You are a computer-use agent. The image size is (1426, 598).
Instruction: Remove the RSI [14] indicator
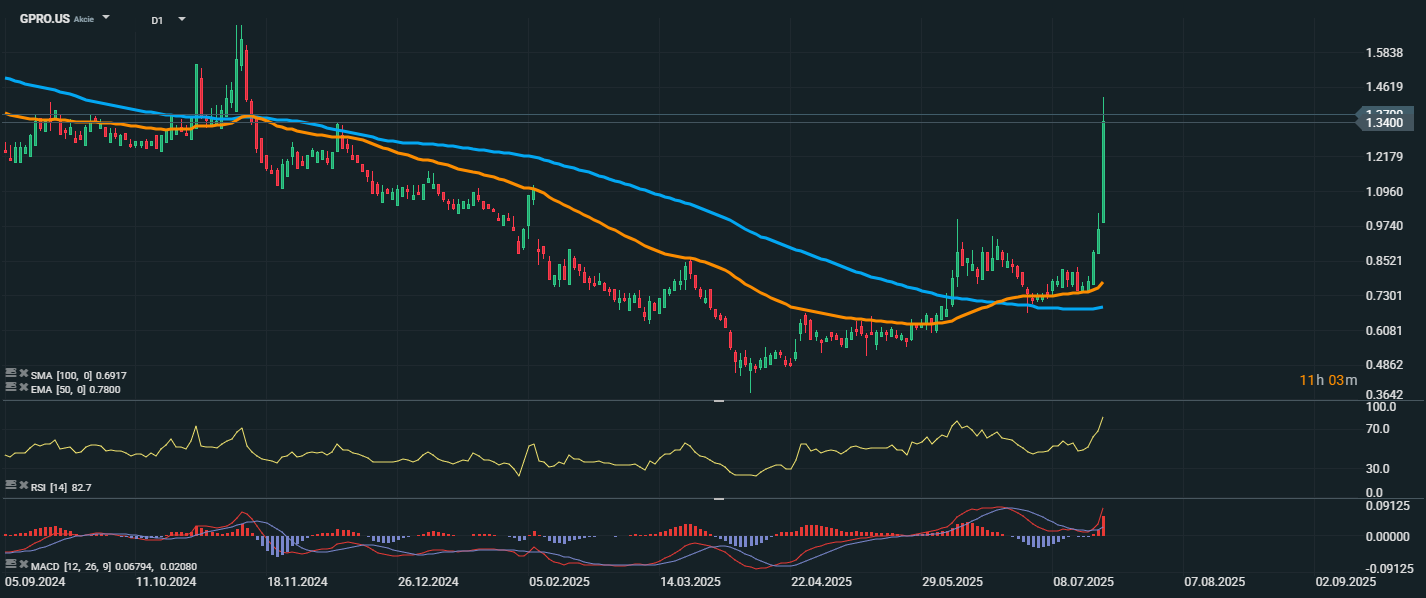tap(23, 485)
